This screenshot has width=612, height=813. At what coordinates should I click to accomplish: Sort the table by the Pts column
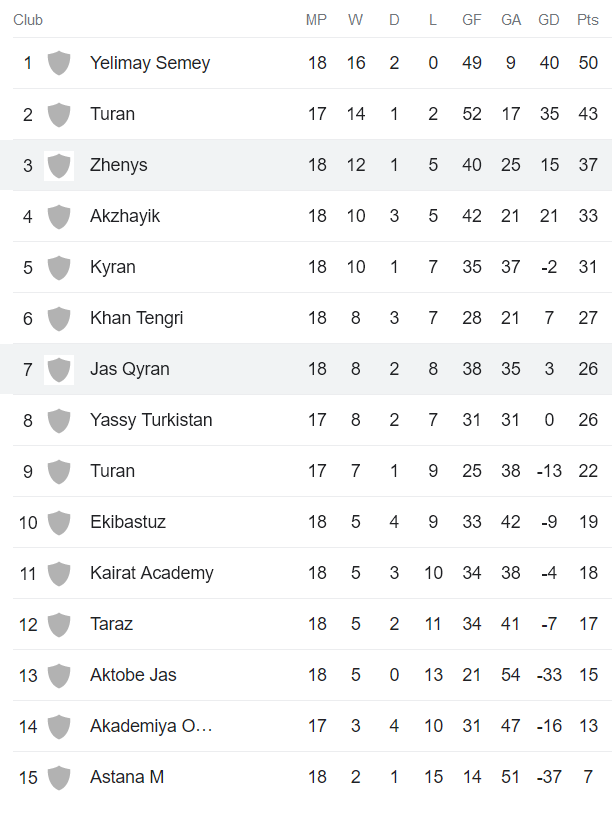(588, 19)
